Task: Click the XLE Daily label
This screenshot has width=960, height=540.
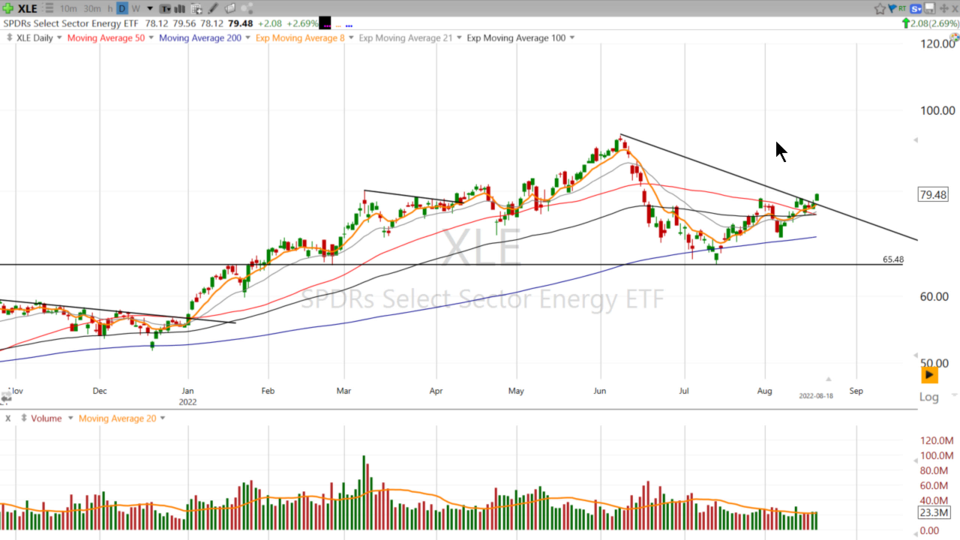Action: point(34,38)
